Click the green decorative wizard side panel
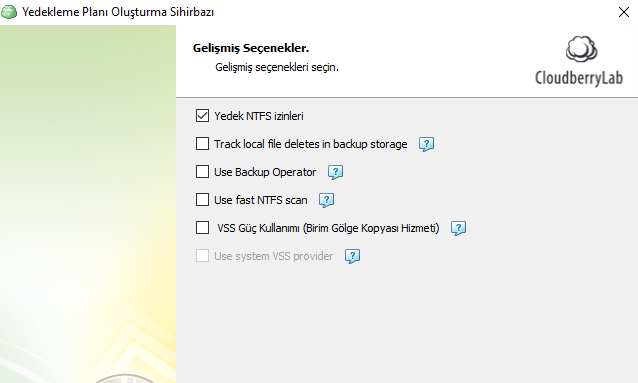Image resolution: width=638 pixels, height=383 pixels. pyautogui.click(x=88, y=204)
